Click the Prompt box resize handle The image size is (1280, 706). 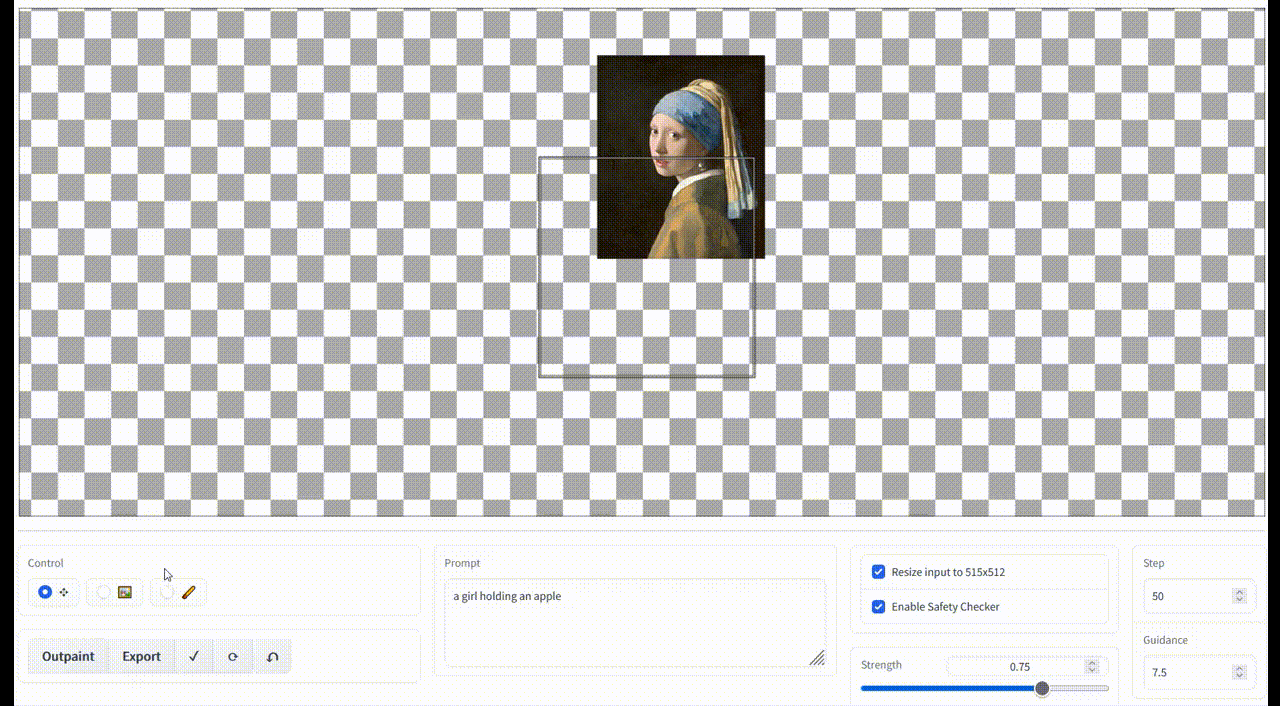pos(817,658)
